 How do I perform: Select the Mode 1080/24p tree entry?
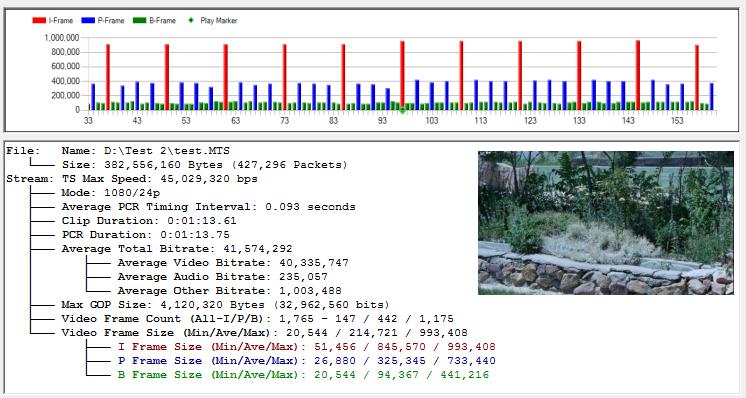(x=110, y=193)
